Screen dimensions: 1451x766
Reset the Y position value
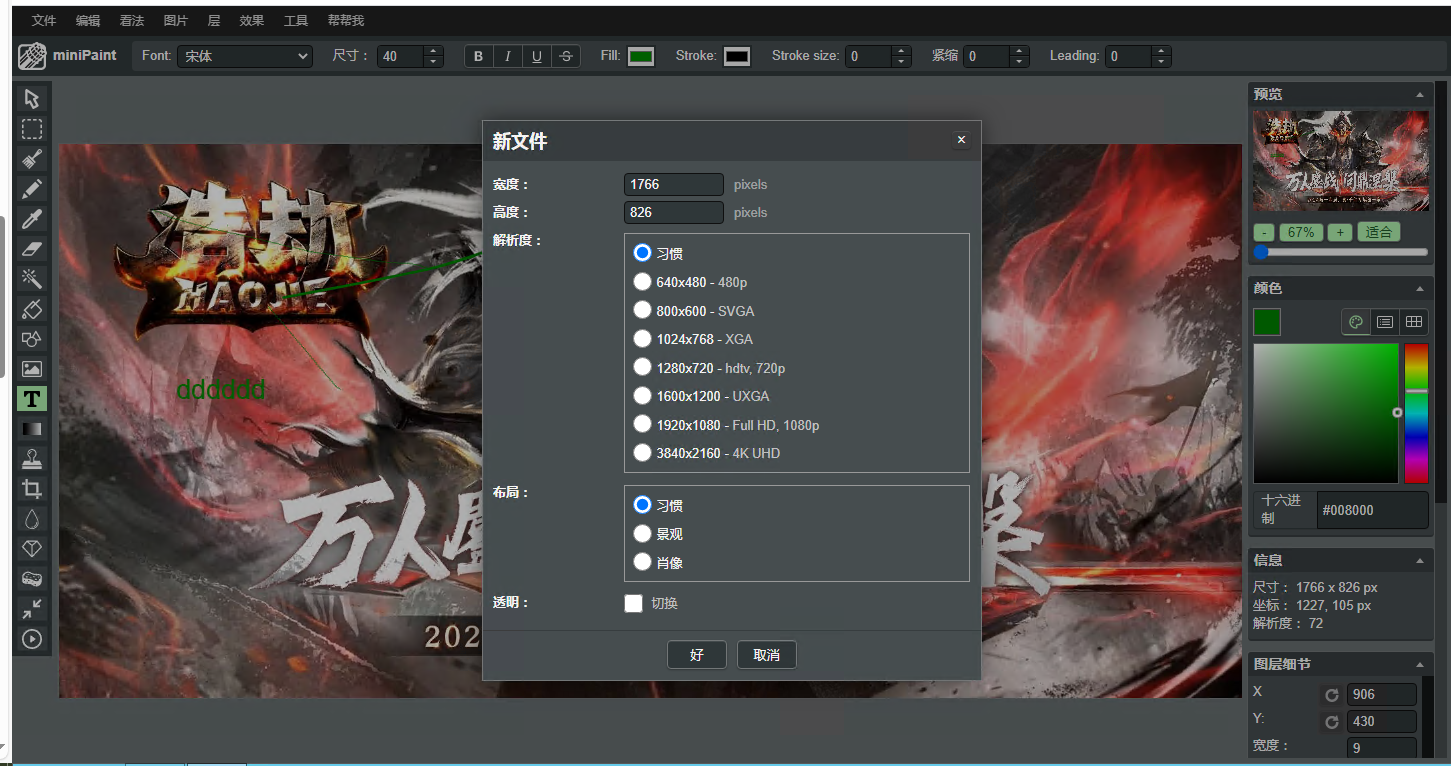(1331, 721)
